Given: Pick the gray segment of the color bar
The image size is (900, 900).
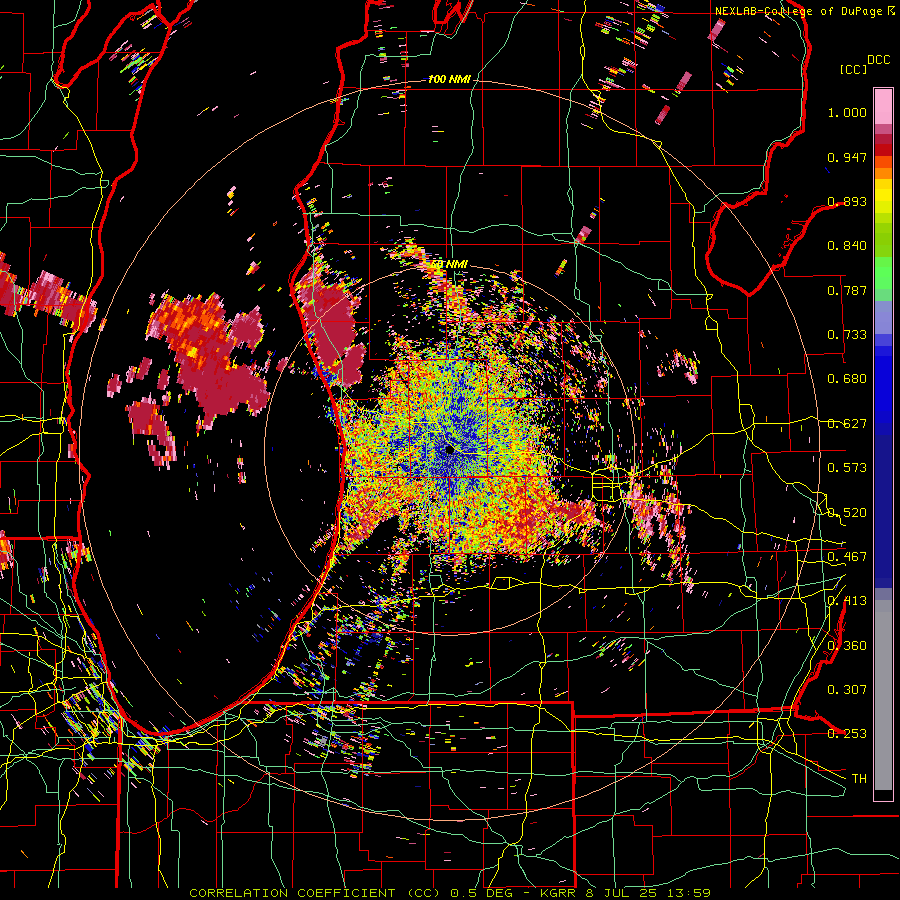Looking at the screenshot, I should (883, 695).
